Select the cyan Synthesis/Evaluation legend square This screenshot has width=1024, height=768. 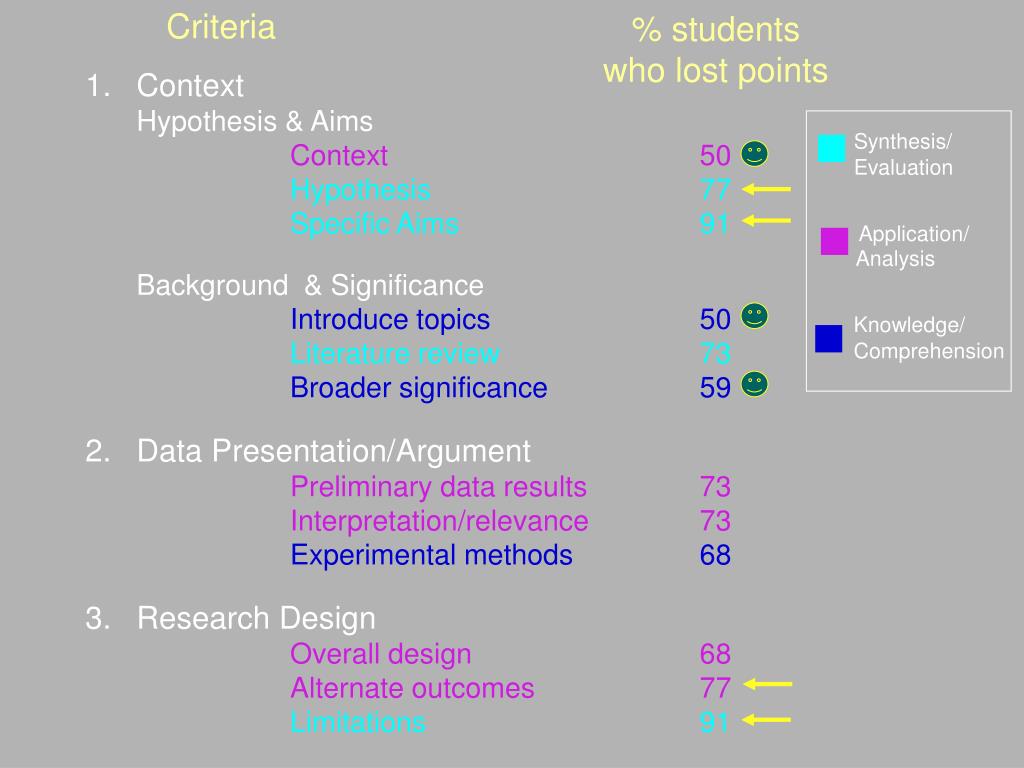(831, 148)
